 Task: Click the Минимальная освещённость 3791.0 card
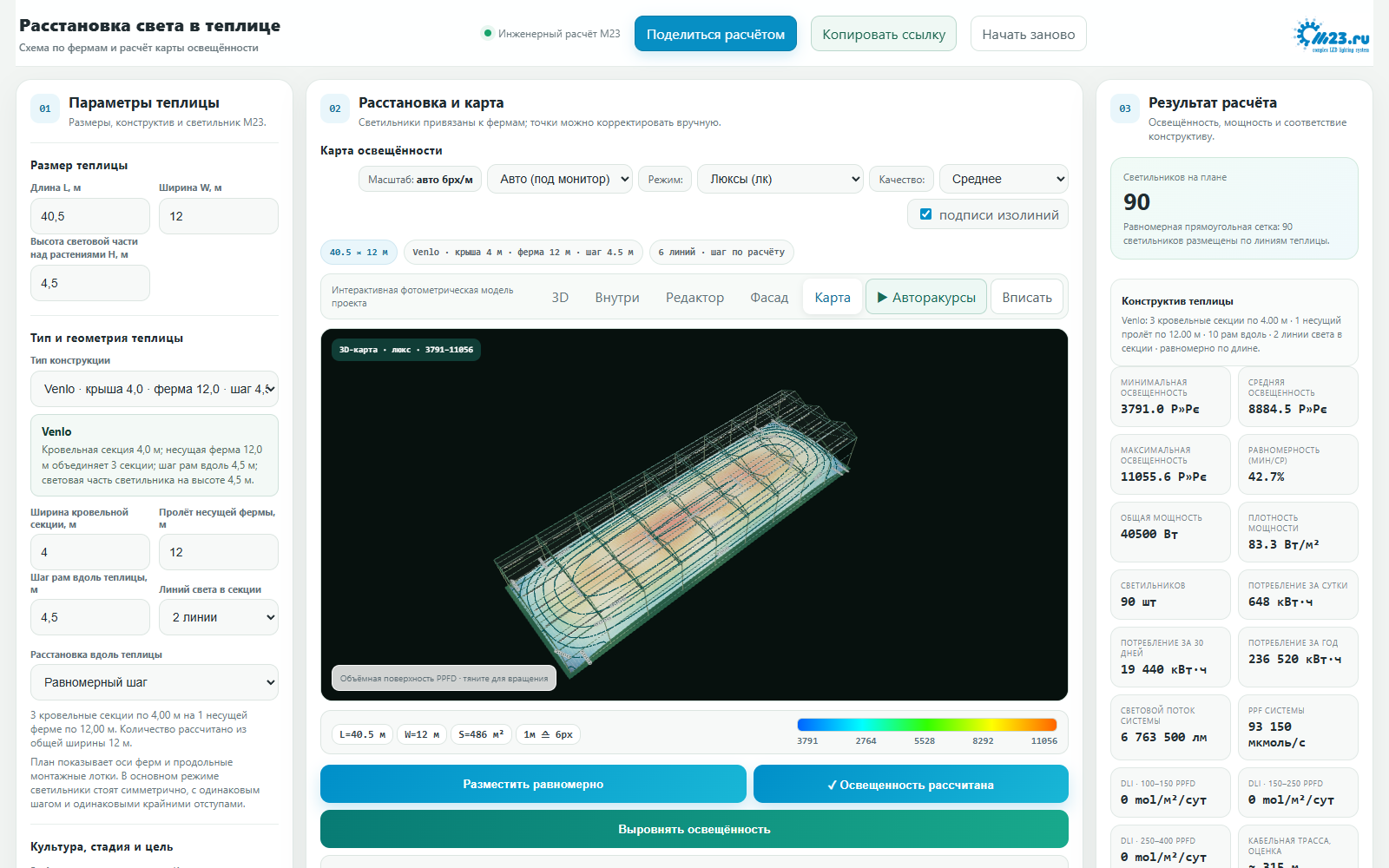1170,397
